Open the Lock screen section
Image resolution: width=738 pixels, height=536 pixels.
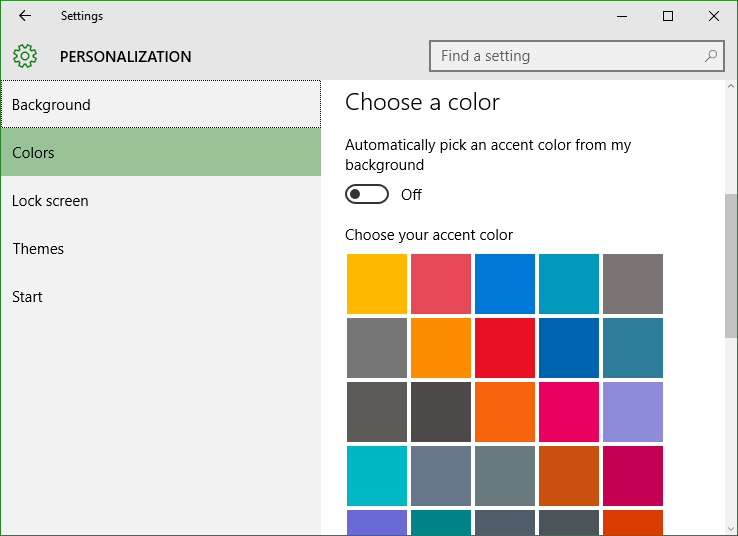(x=161, y=200)
